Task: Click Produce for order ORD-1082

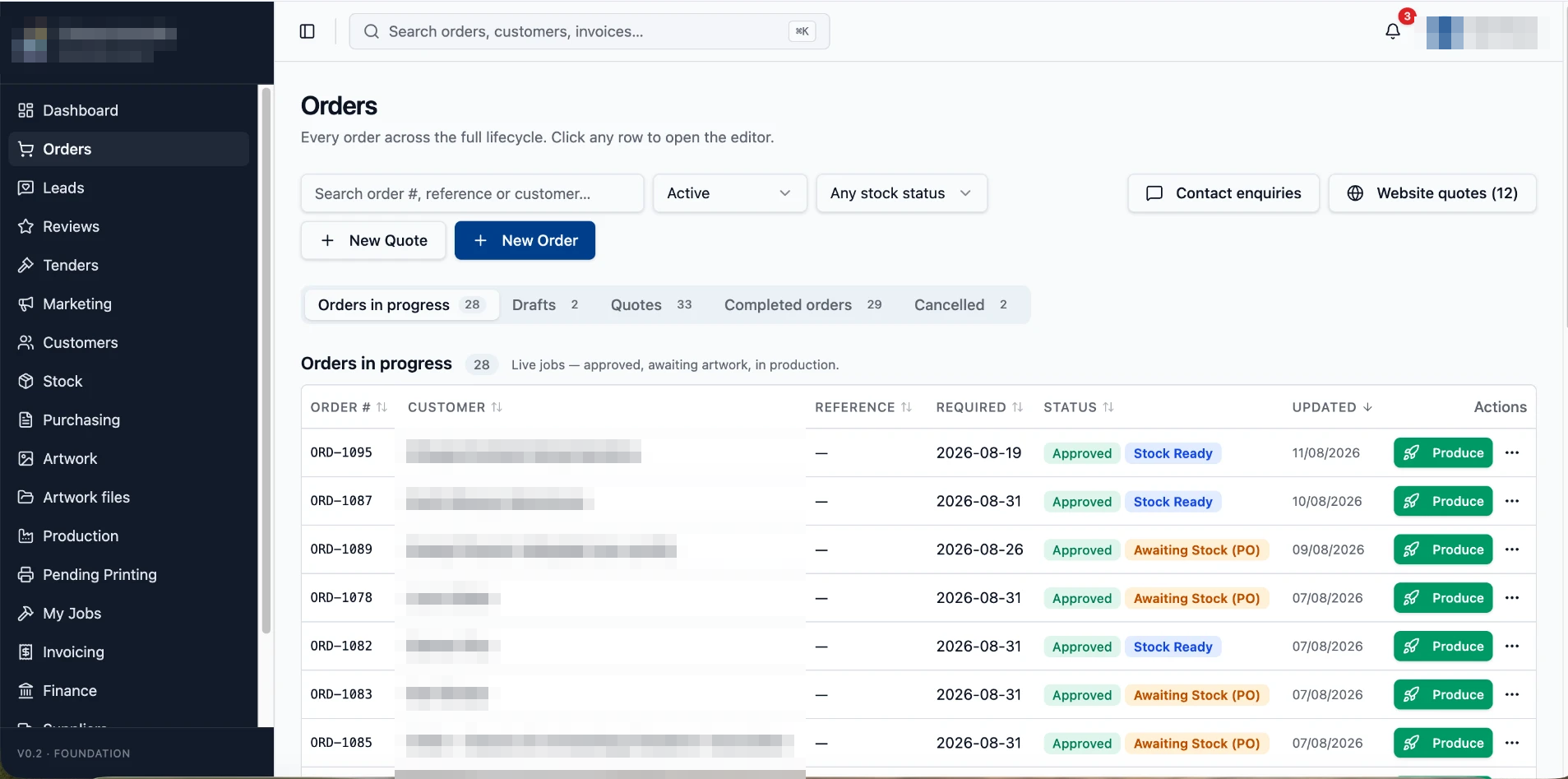Action: (x=1443, y=646)
